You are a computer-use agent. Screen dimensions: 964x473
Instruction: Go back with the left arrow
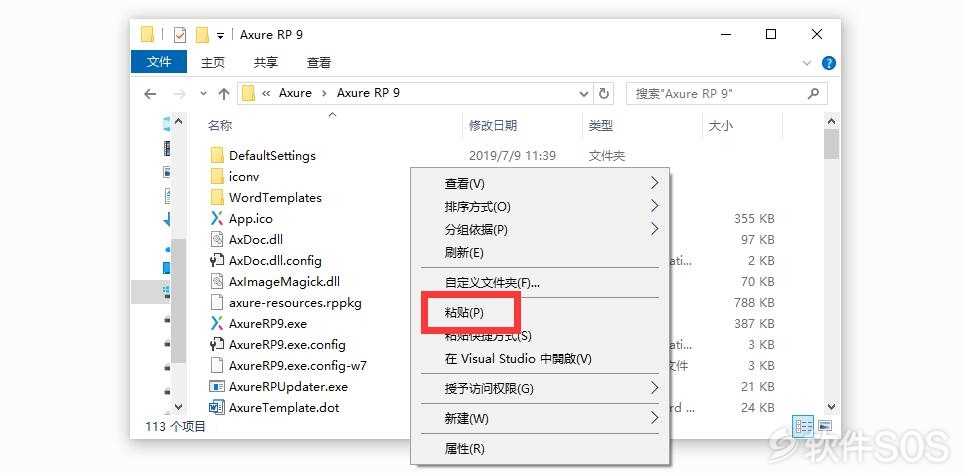150,94
